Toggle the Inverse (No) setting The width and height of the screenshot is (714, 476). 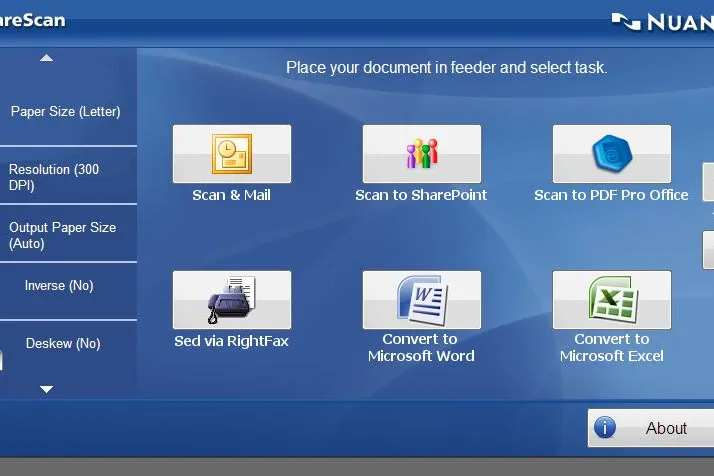click(x=68, y=291)
